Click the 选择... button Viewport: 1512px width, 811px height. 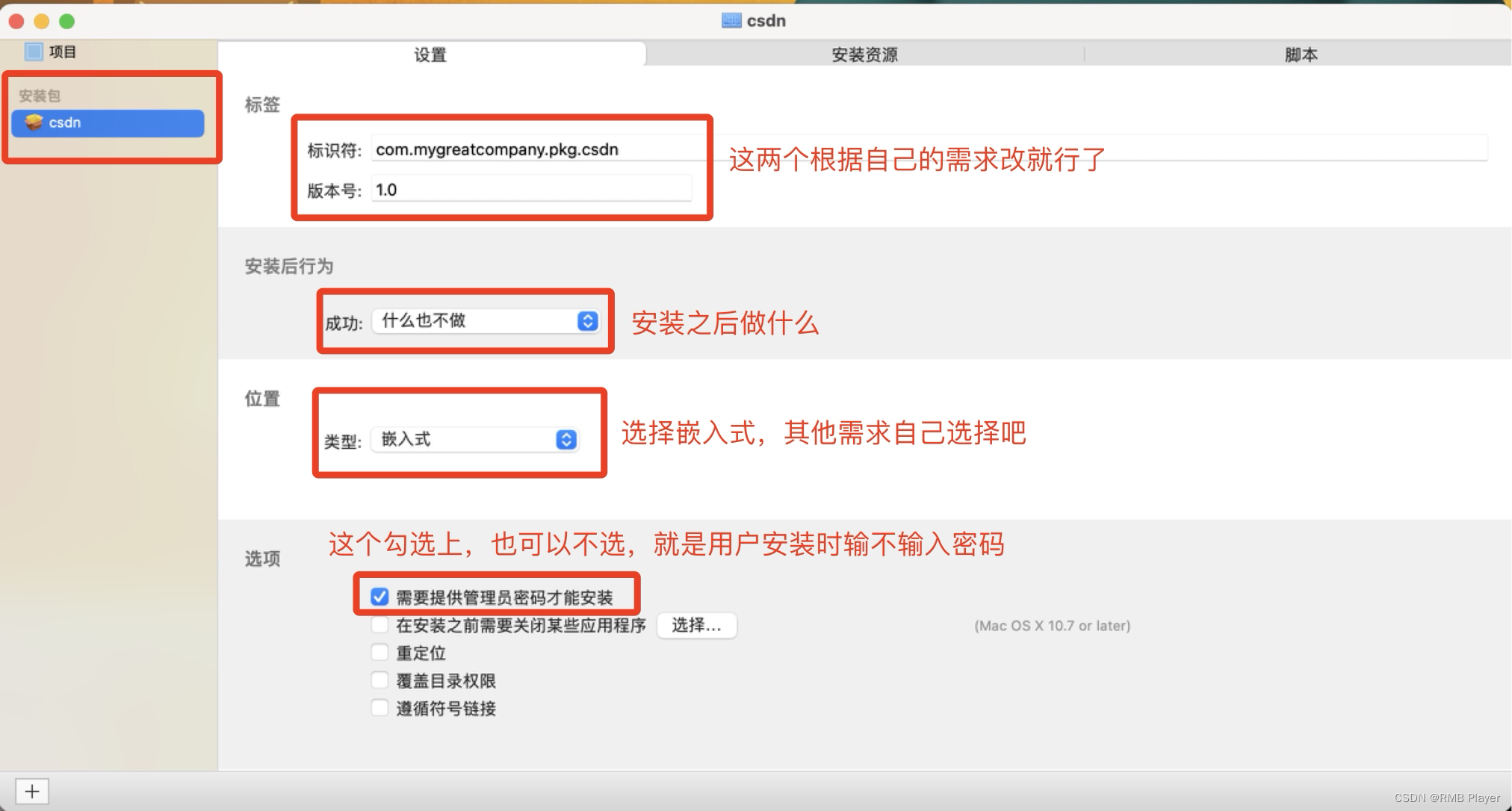(696, 625)
